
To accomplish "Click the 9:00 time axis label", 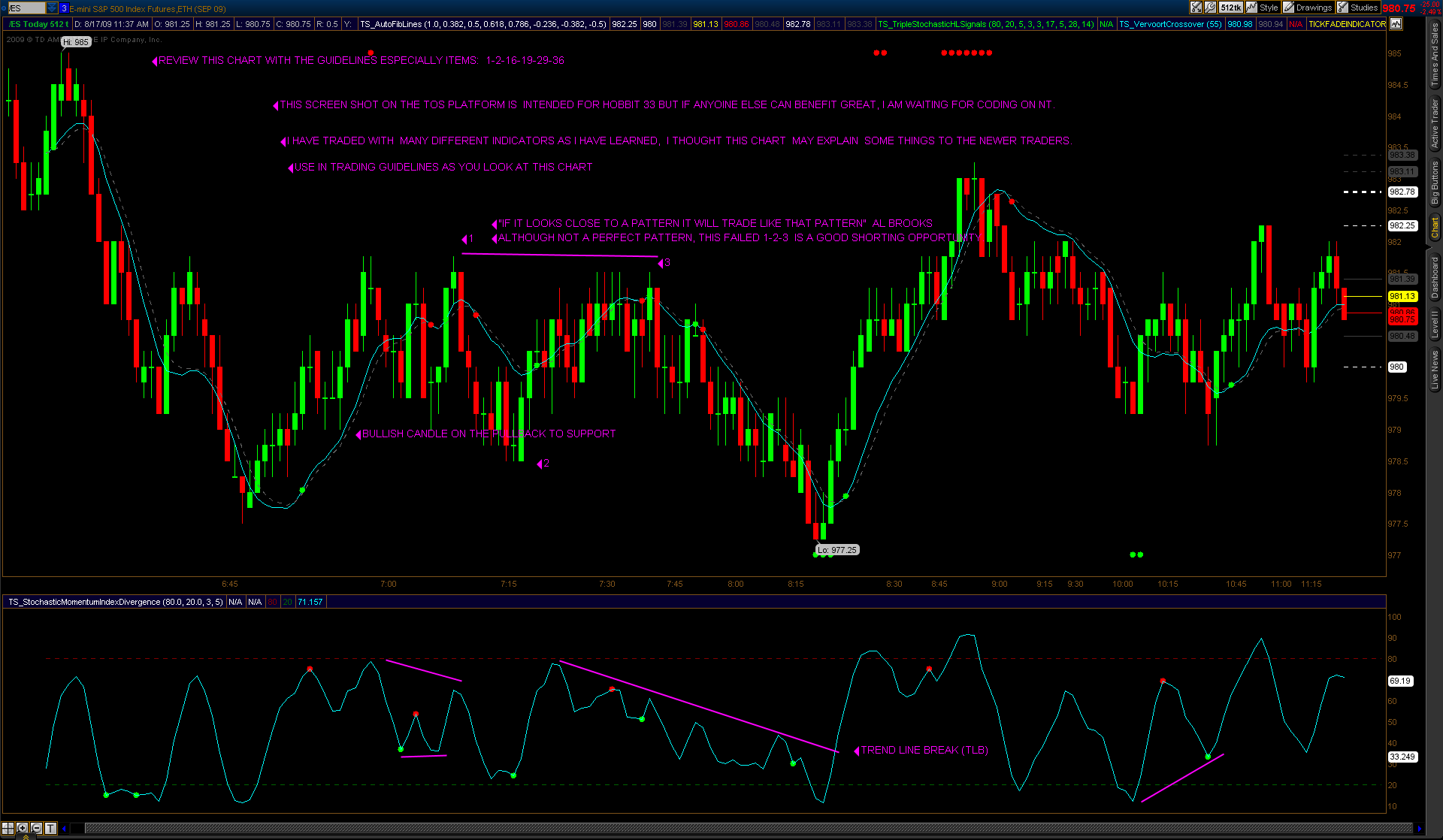I will click(1000, 584).
